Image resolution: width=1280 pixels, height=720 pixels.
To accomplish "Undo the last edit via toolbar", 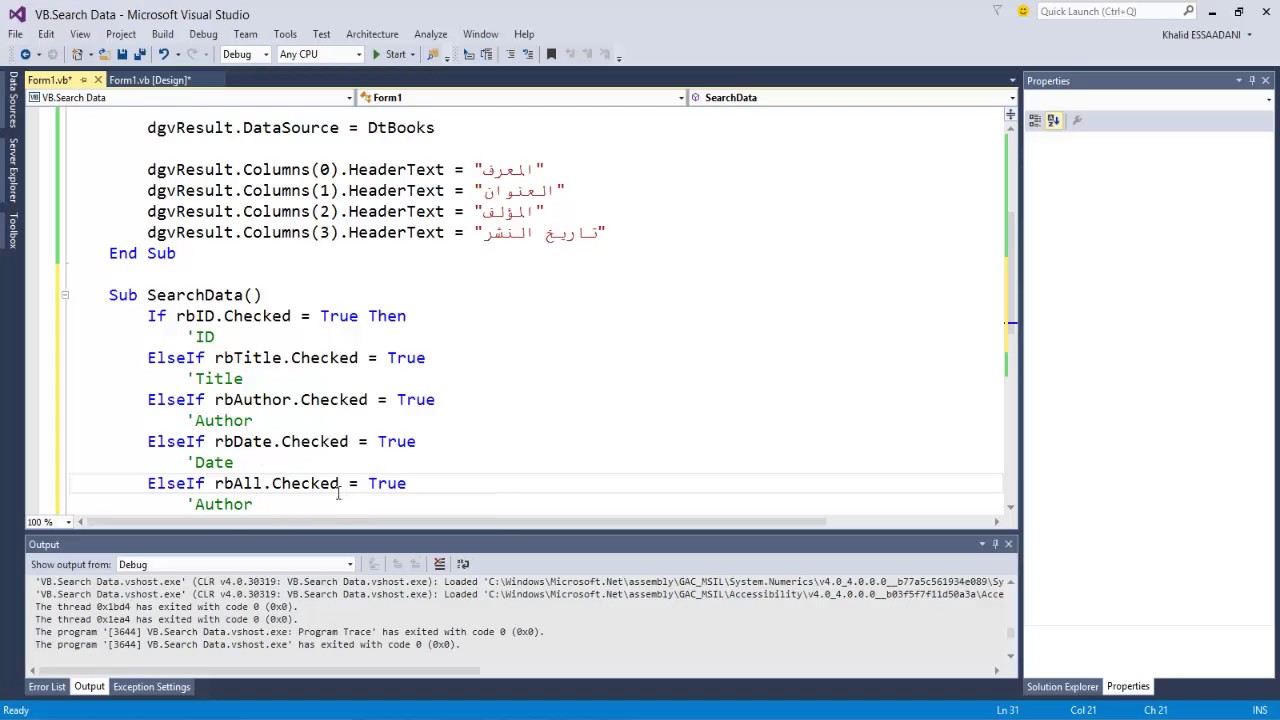I will click(163, 54).
